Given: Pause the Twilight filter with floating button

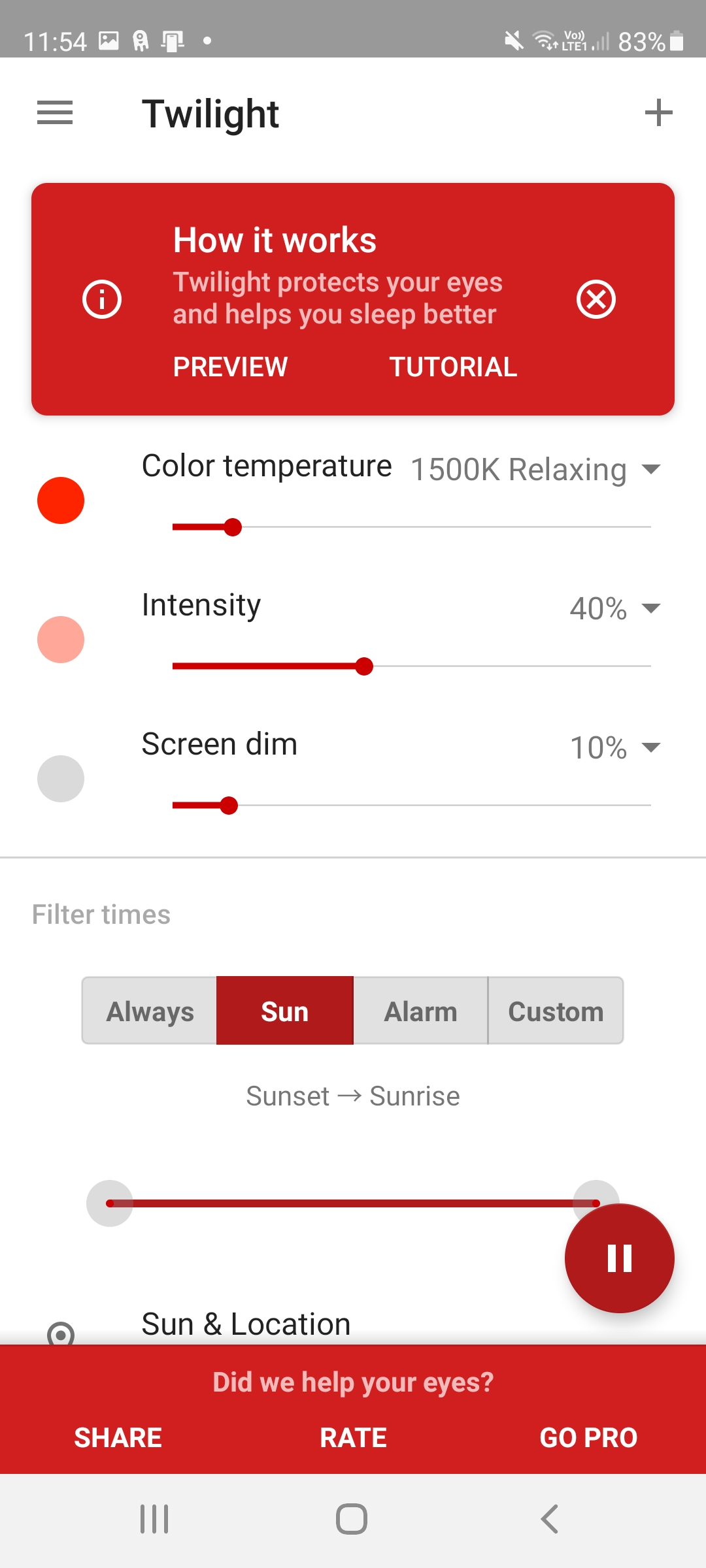Looking at the screenshot, I should [x=619, y=1258].
